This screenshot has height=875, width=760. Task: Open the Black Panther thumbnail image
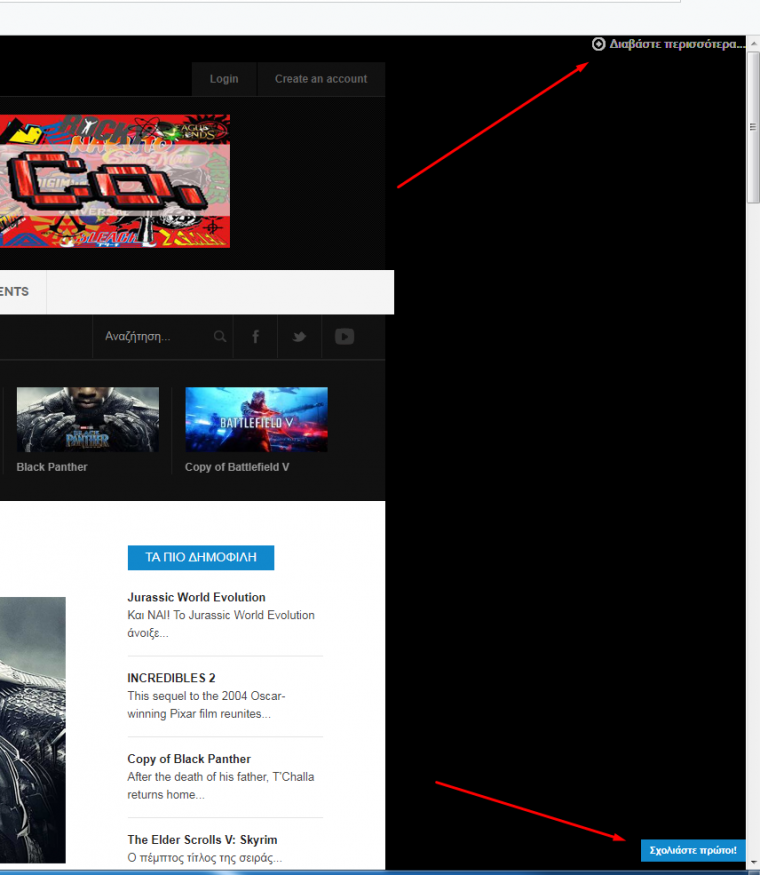click(x=87, y=419)
